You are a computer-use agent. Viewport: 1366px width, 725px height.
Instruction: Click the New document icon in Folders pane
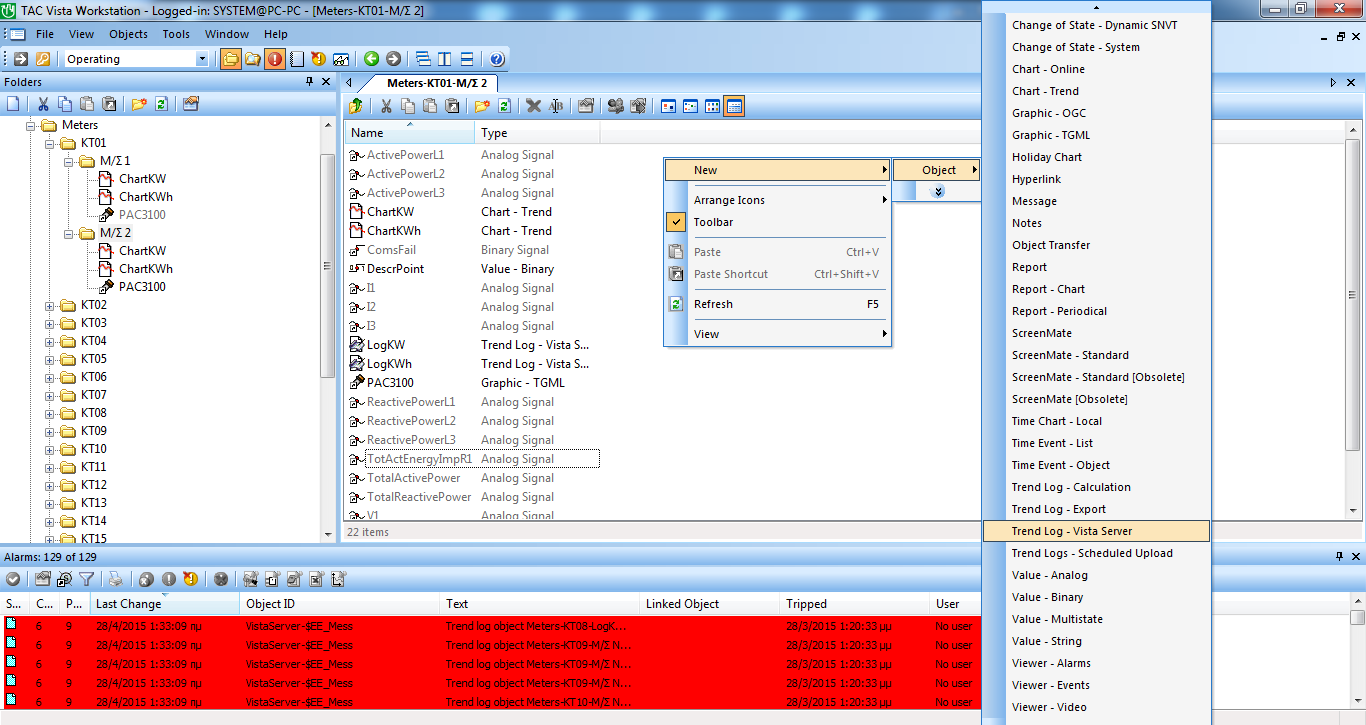click(x=14, y=103)
